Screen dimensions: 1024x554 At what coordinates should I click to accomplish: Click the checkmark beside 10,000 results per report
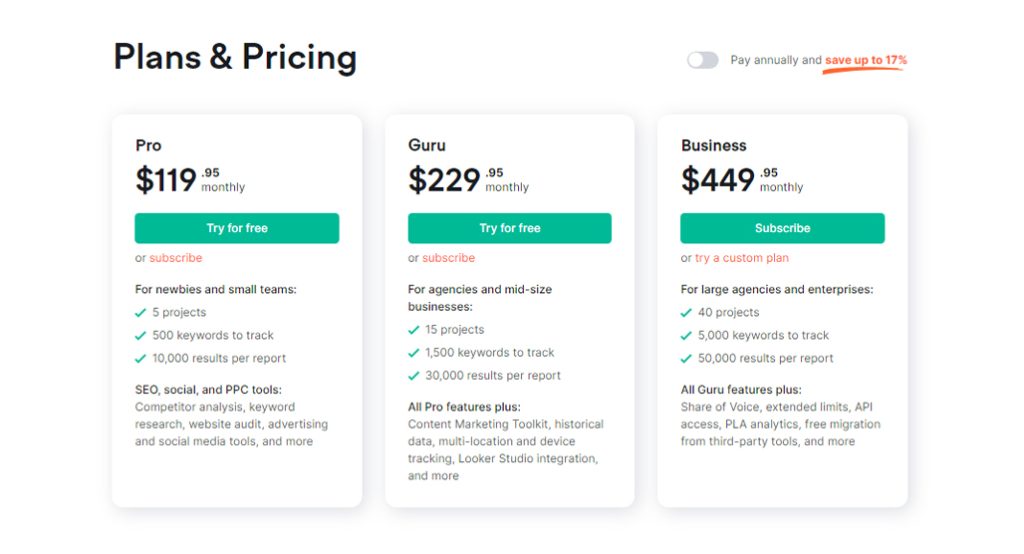click(x=140, y=359)
